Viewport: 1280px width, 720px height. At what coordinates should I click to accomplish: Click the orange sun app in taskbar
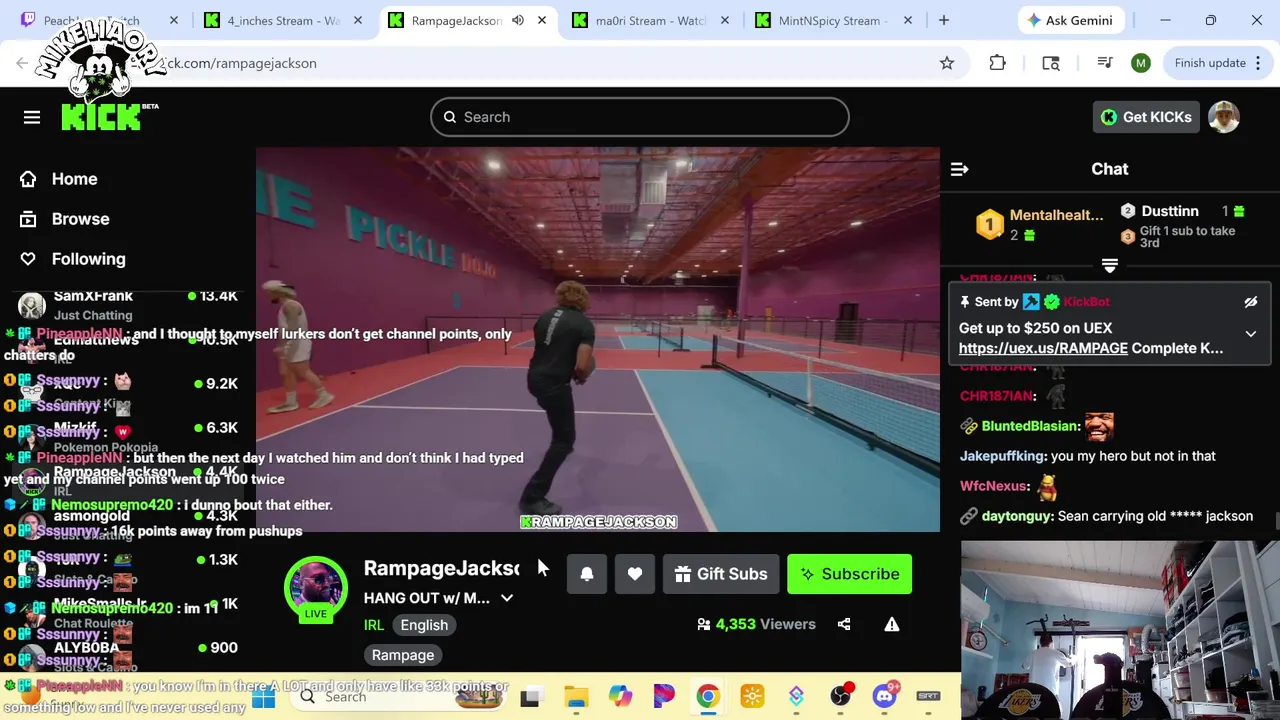[x=752, y=696]
